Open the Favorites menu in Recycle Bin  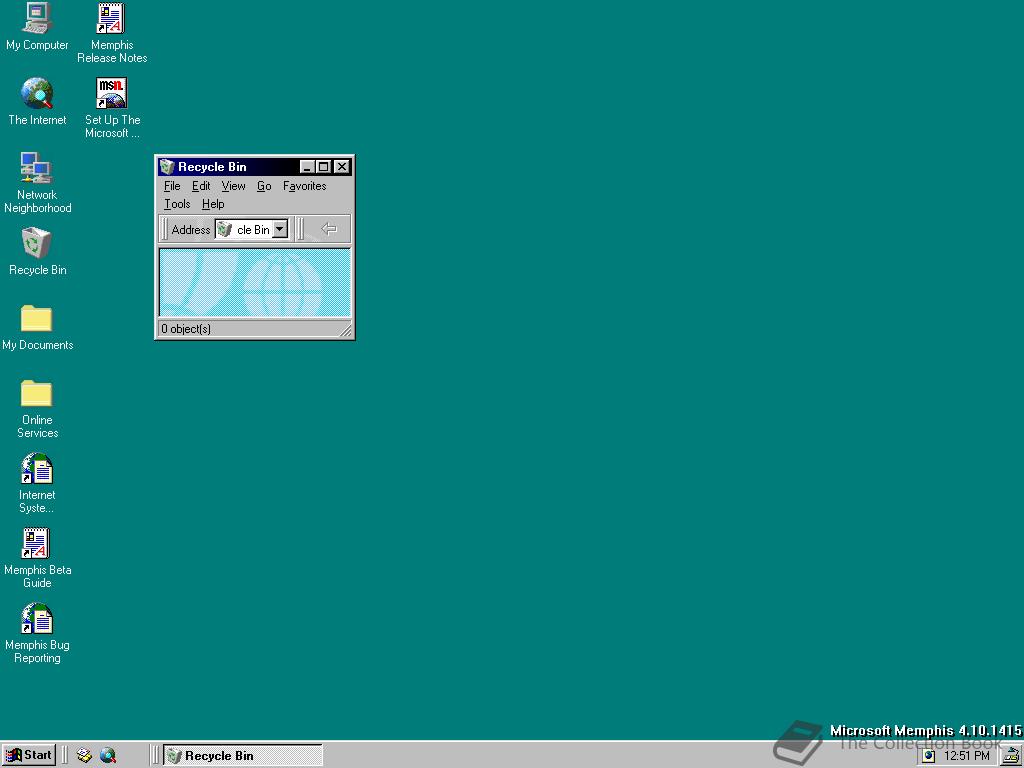(x=304, y=186)
